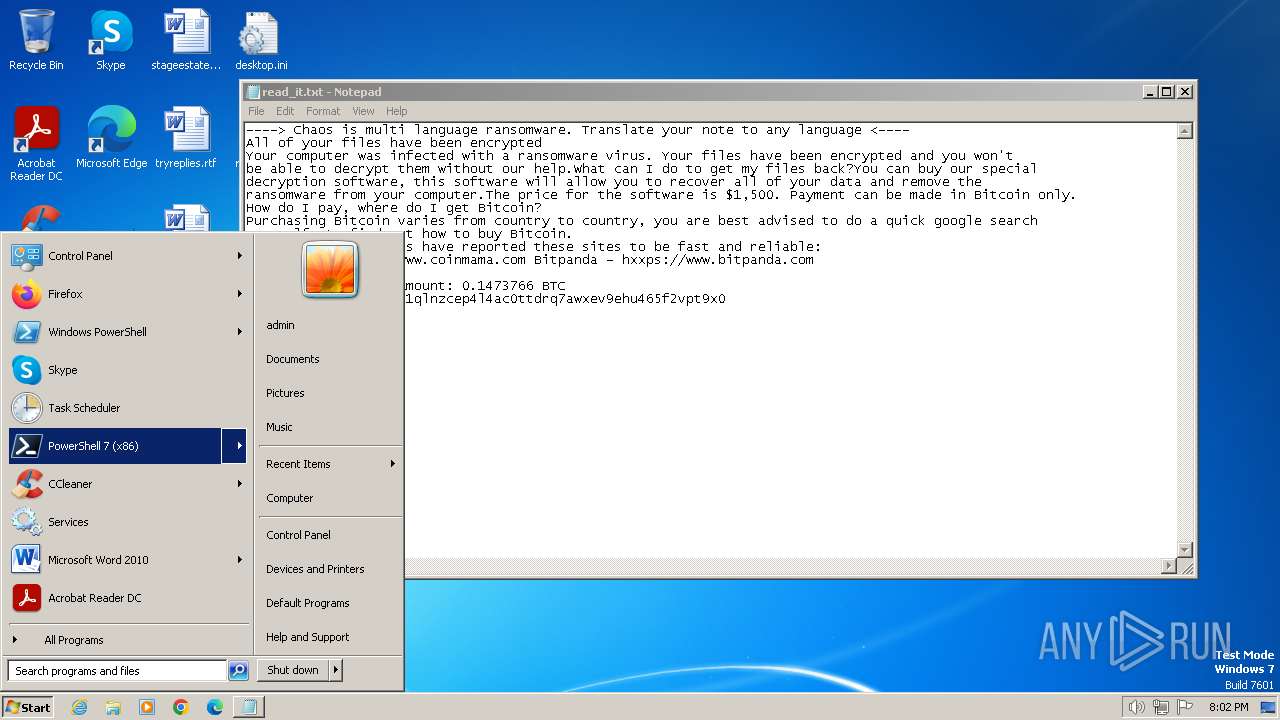Open Pictures from the Start menu

pyautogui.click(x=330, y=393)
